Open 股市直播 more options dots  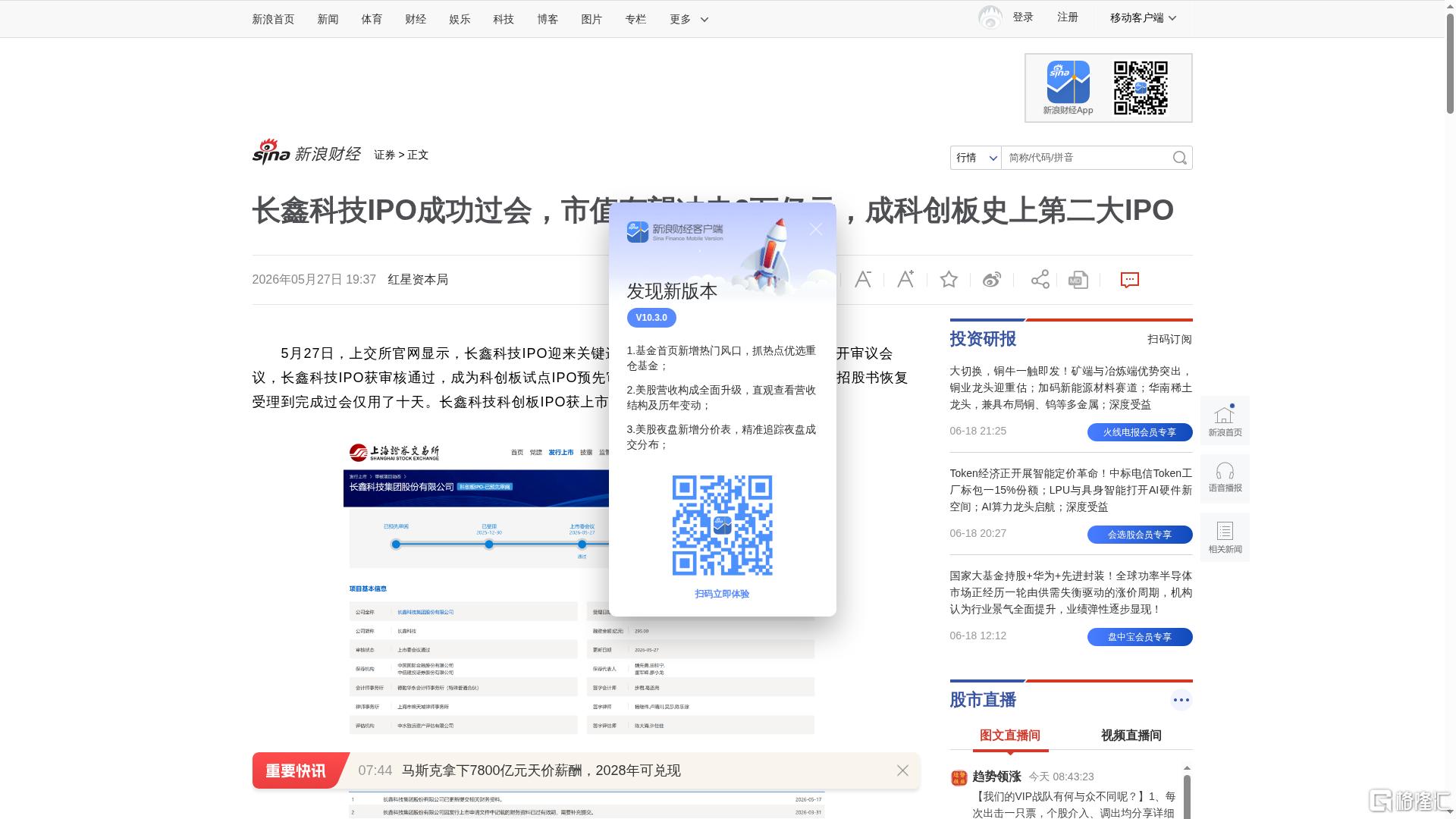click(1181, 700)
